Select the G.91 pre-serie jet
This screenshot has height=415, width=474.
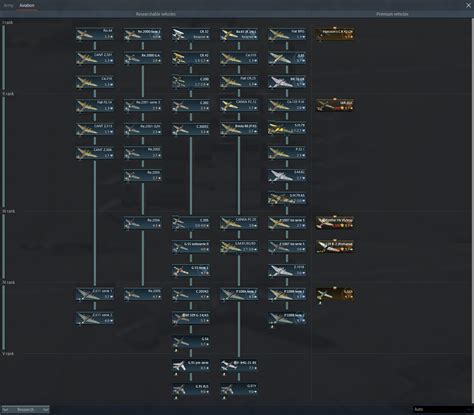coord(191,366)
